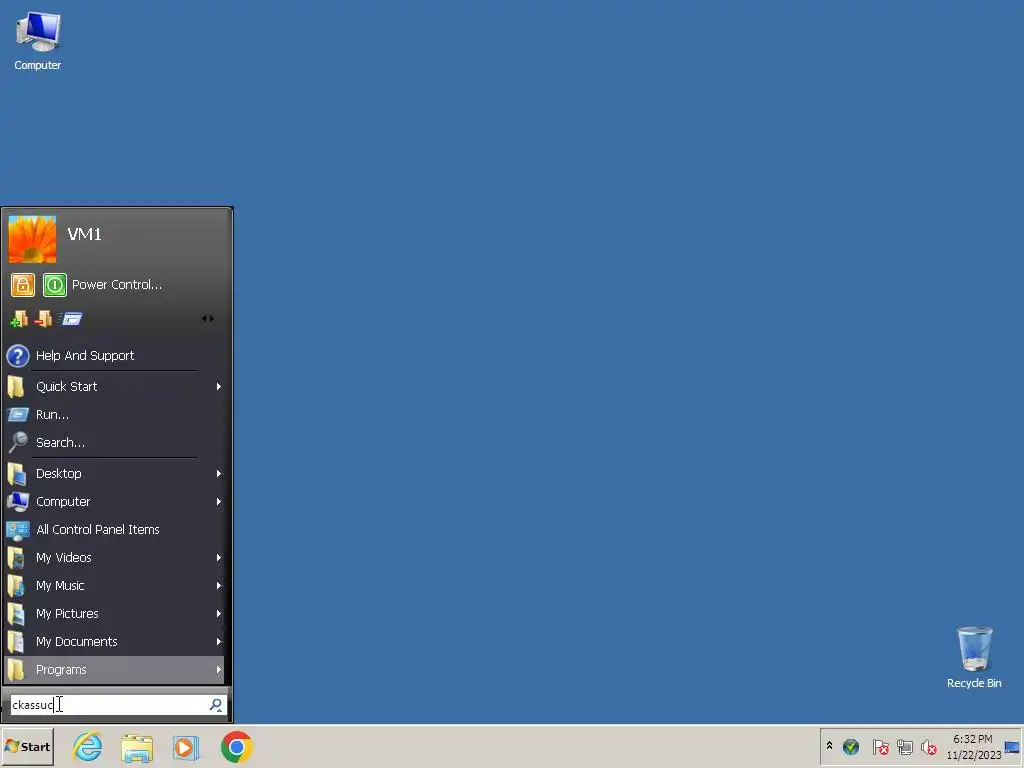Select the Recycle Bin desktop icon
Screen dimensions: 1024x768
coord(974,658)
